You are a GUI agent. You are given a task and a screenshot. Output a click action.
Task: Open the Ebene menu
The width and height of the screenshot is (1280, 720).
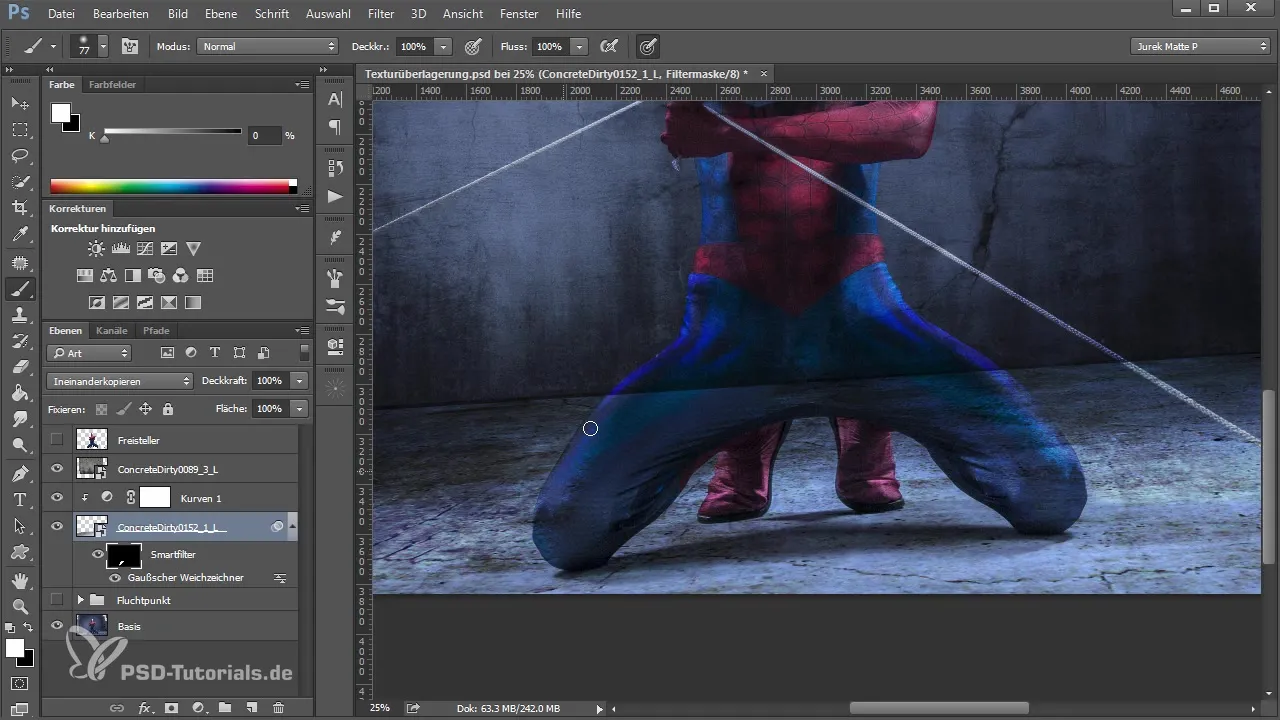[x=222, y=14]
